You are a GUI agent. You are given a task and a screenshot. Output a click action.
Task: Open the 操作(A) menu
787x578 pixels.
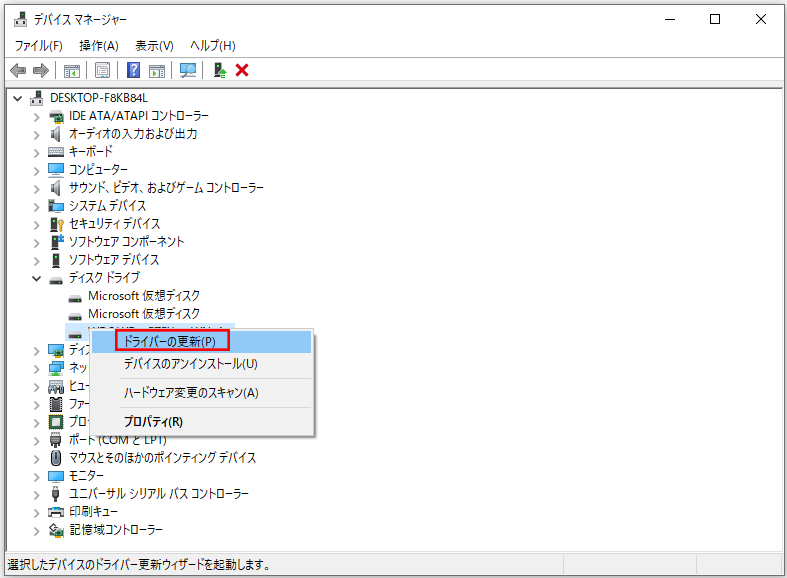99,46
